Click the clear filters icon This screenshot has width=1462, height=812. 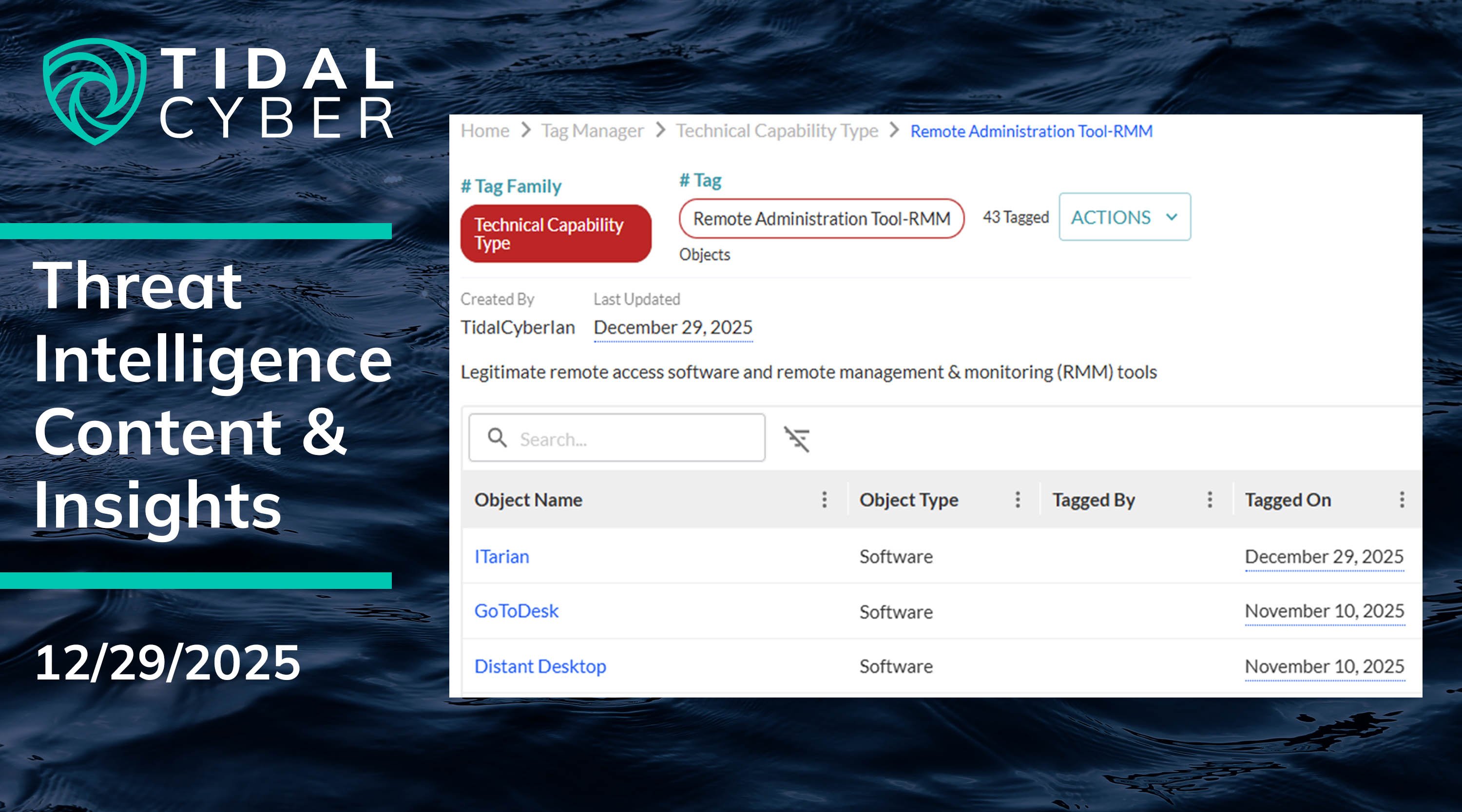(x=796, y=438)
